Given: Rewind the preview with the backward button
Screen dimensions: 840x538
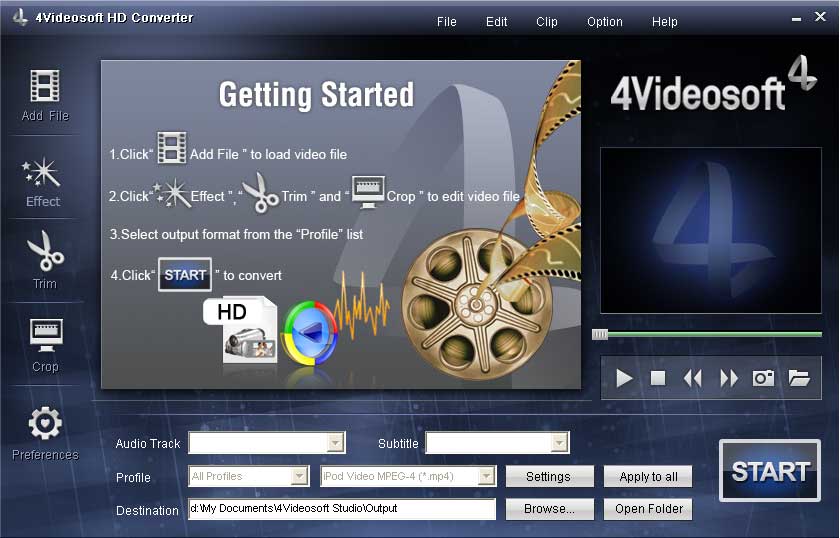Looking at the screenshot, I should click(693, 378).
